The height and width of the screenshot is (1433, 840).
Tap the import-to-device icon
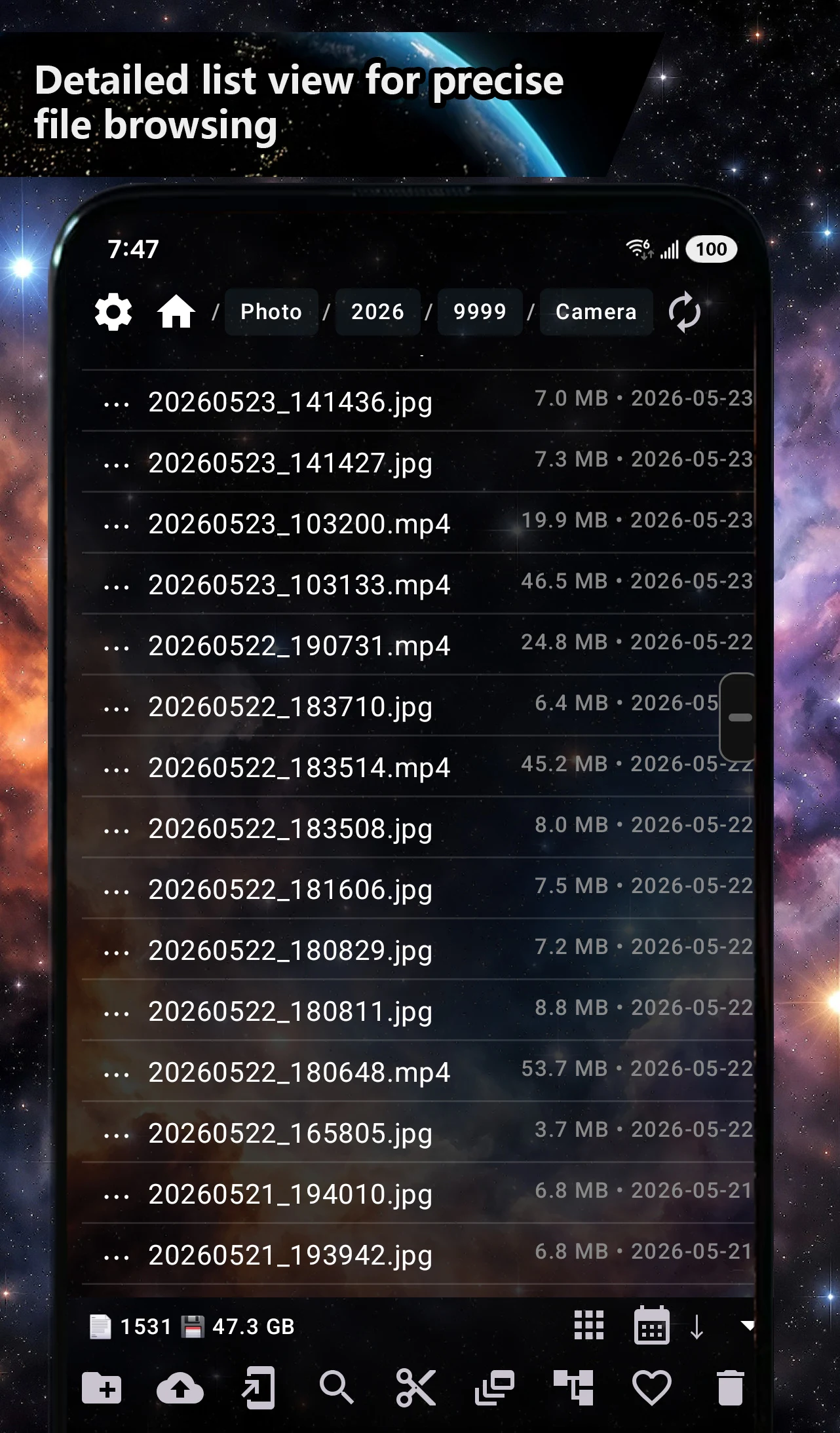[x=258, y=1388]
